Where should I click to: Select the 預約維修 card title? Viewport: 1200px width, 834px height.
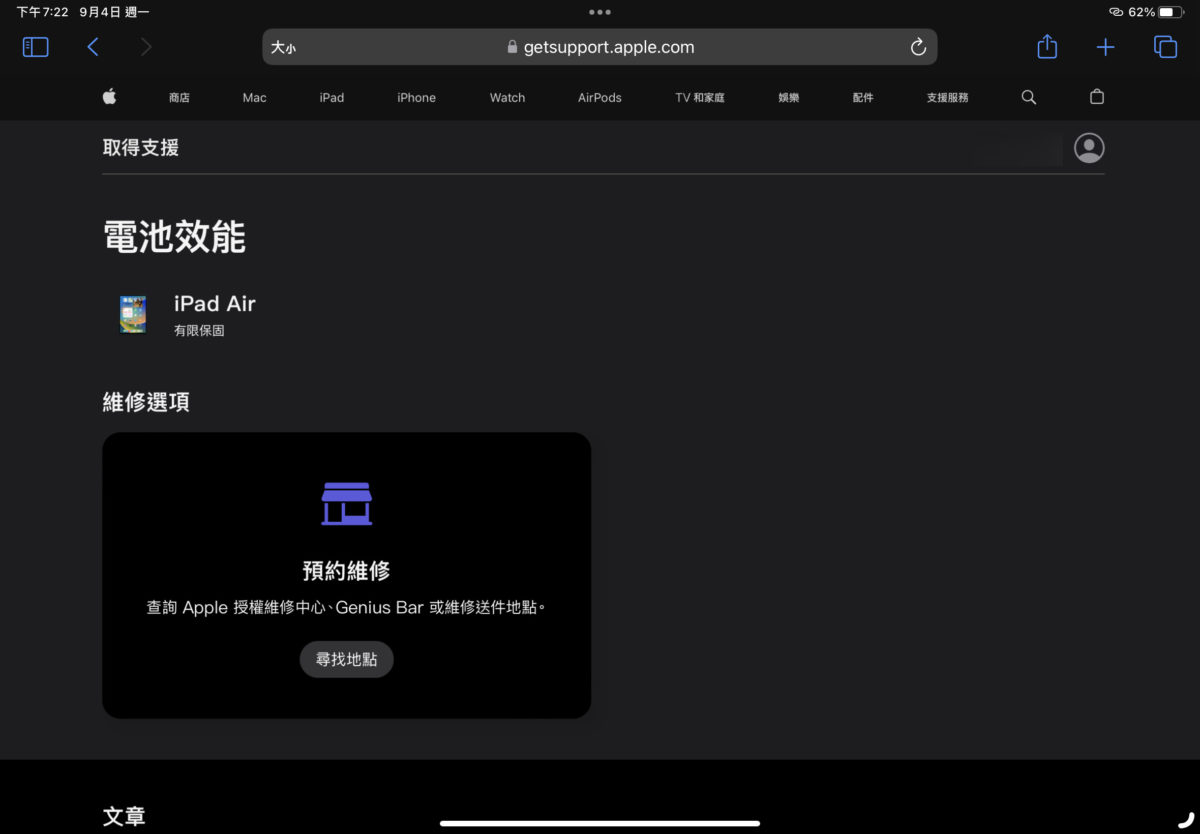pyautogui.click(x=346, y=571)
